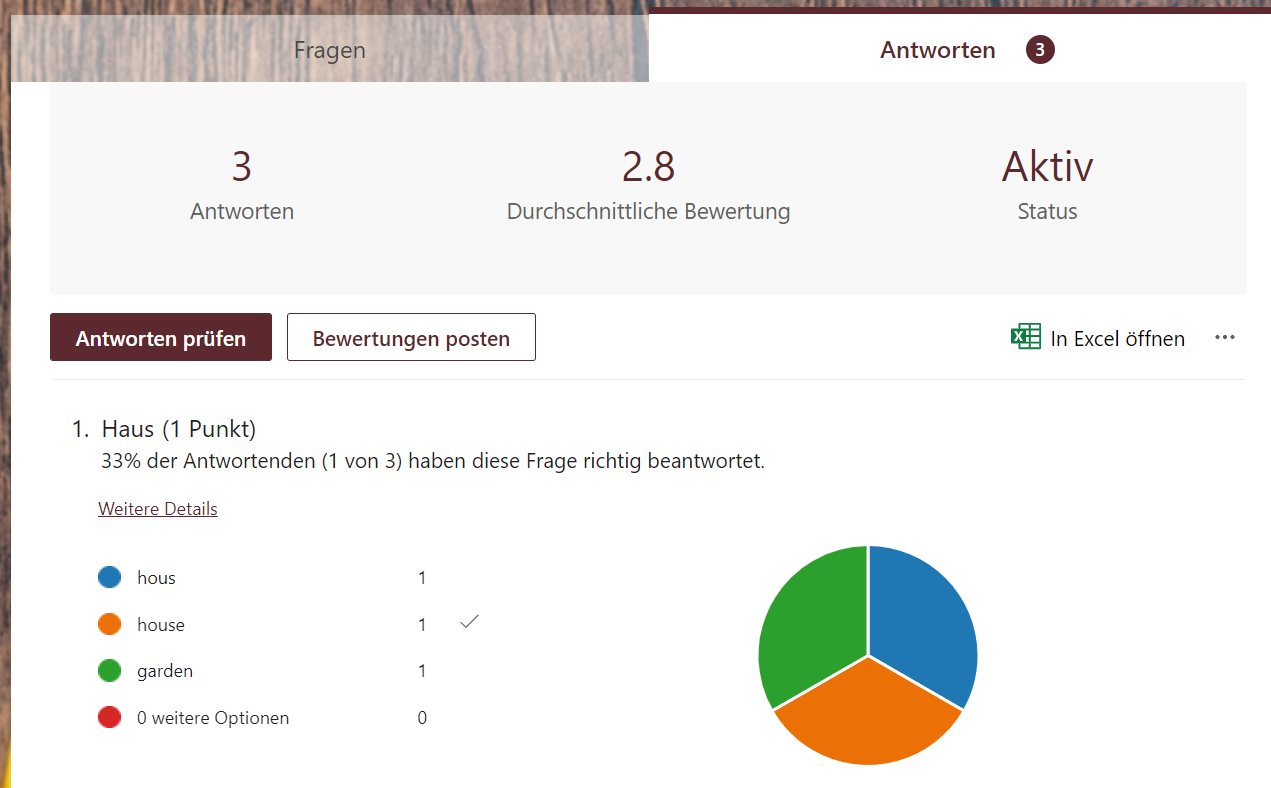
Task: Select the garden answer row
Action: [x=164, y=670]
